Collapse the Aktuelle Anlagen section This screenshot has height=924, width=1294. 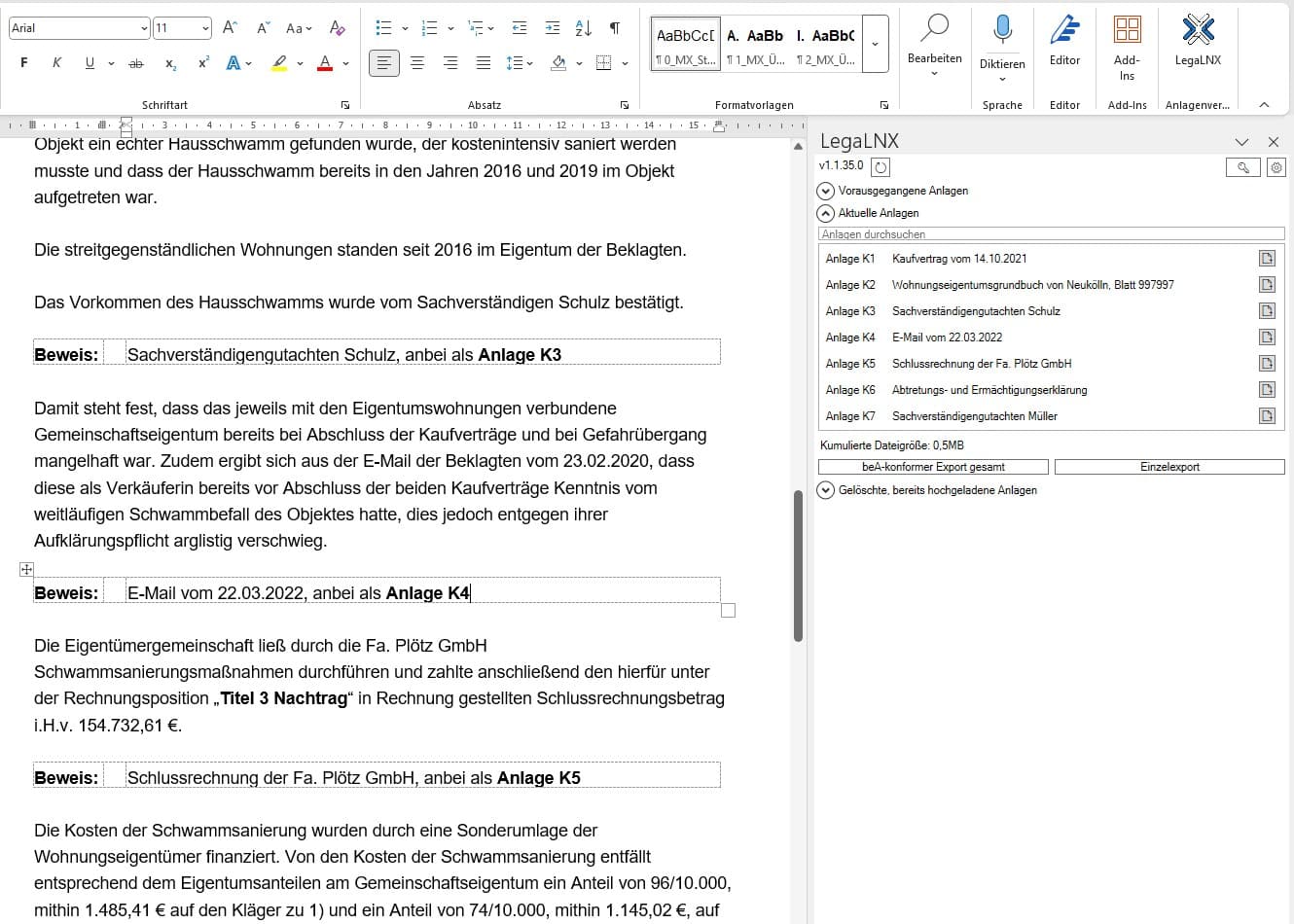click(x=826, y=213)
